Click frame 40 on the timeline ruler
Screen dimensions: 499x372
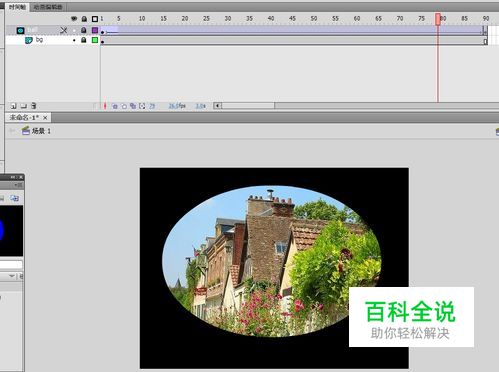271,18
